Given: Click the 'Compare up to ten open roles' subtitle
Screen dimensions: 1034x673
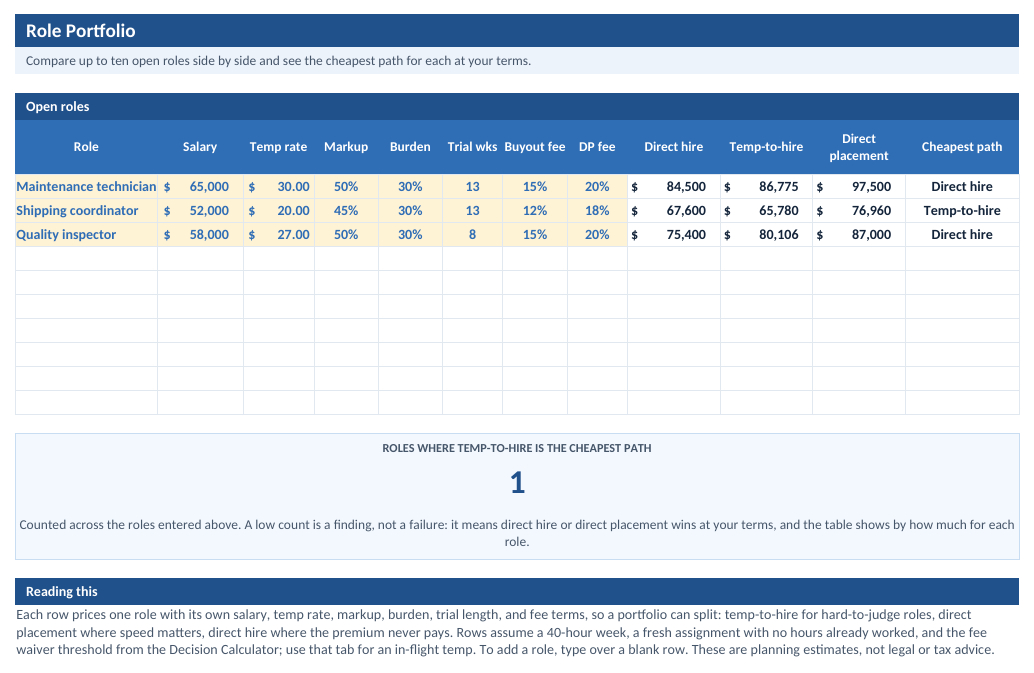Looking at the screenshot, I should coord(278,61).
